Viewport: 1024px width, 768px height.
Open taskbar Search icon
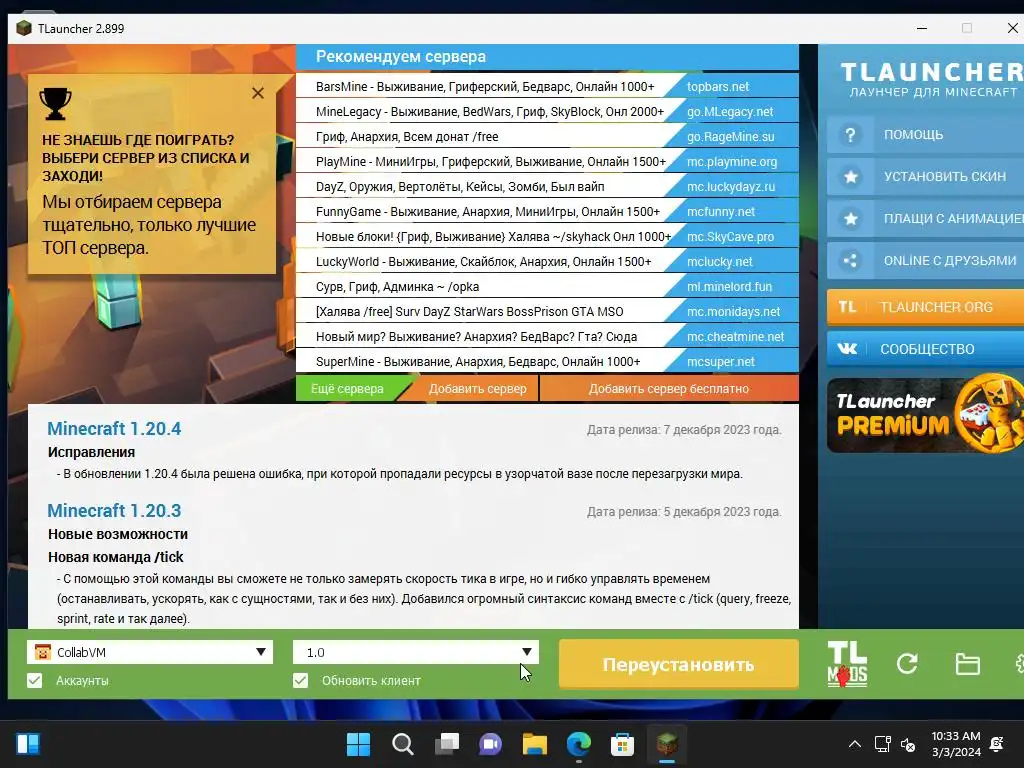(x=402, y=744)
